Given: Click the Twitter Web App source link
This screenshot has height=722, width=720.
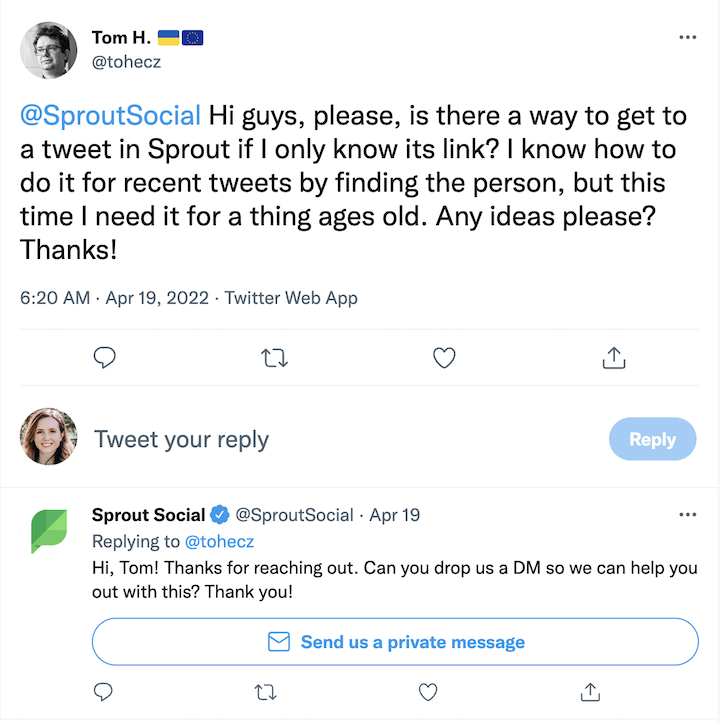Looking at the screenshot, I should point(291,298).
